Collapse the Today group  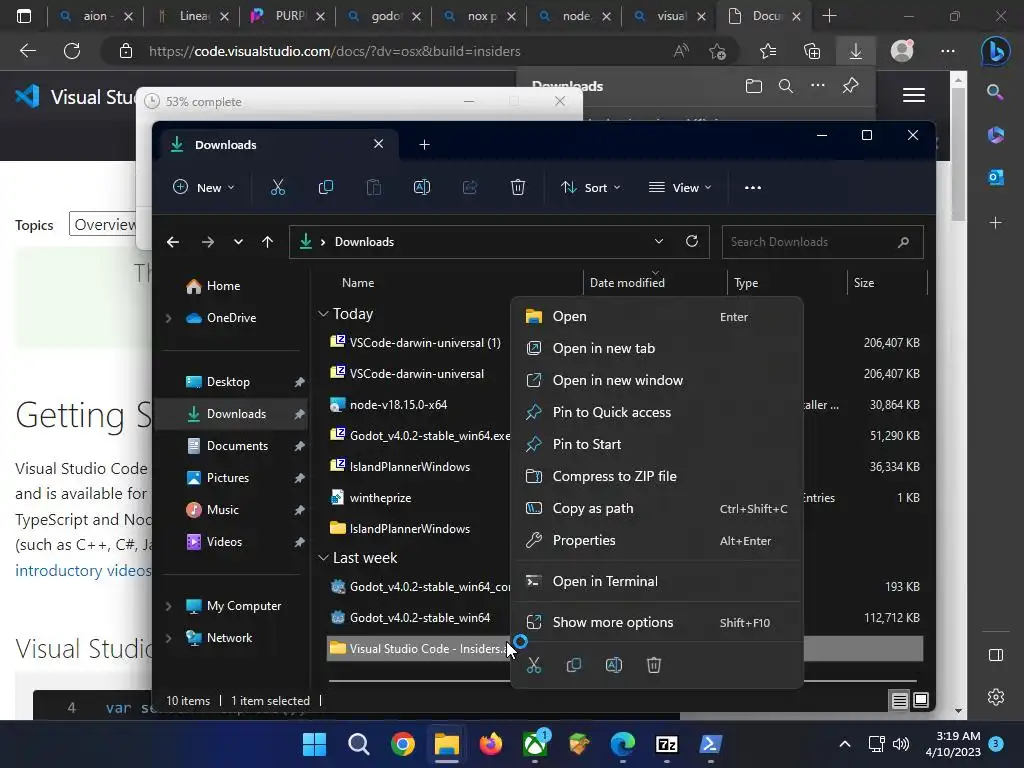[x=323, y=313]
